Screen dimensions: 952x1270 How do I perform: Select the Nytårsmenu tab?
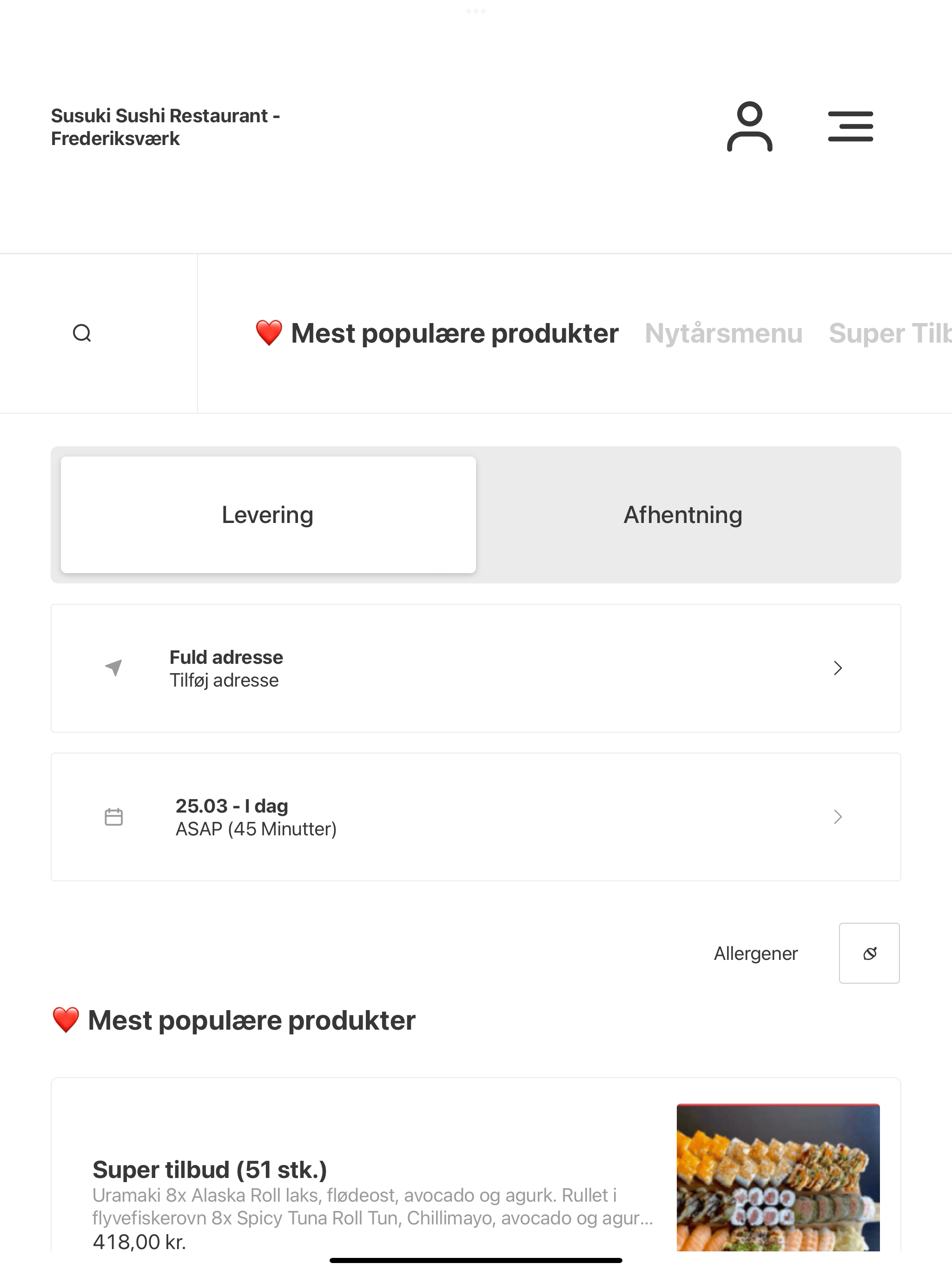point(723,333)
